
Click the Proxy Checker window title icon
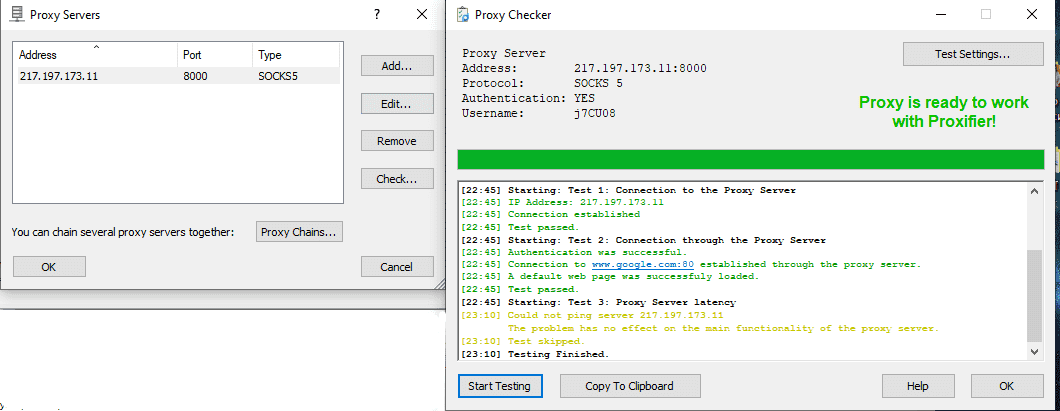(463, 15)
